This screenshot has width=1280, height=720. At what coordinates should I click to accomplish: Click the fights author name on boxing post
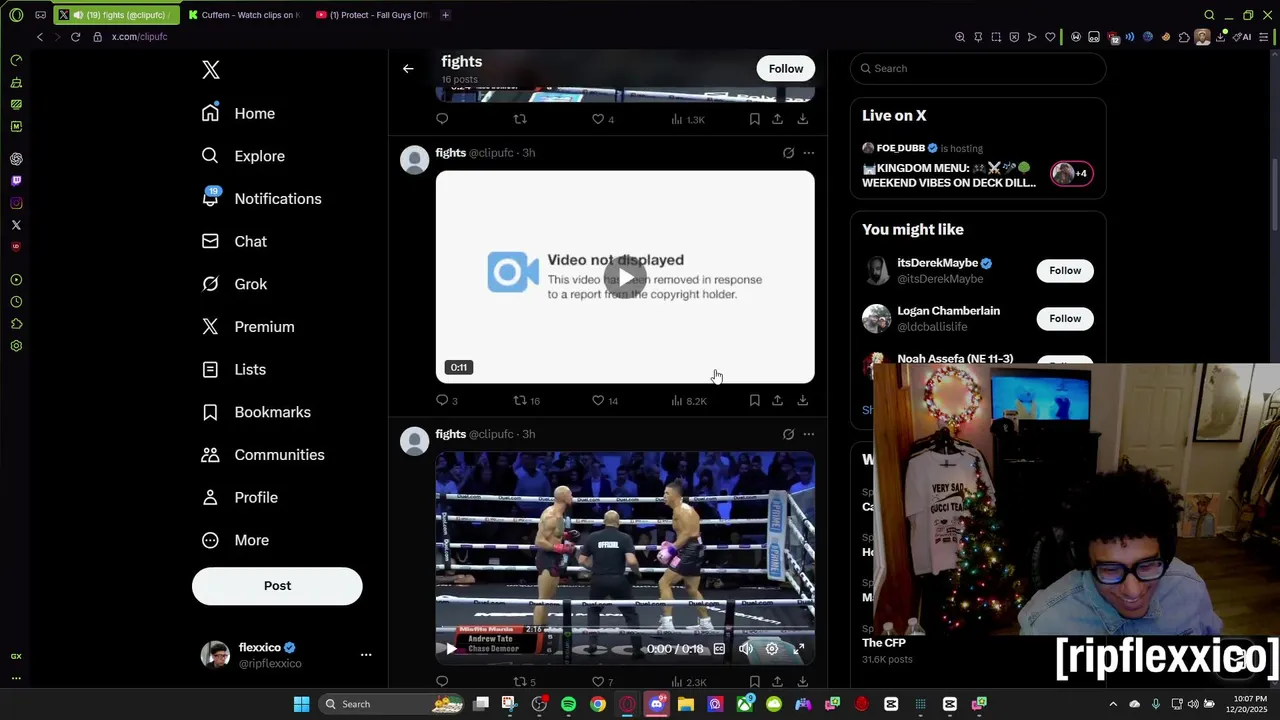click(451, 434)
